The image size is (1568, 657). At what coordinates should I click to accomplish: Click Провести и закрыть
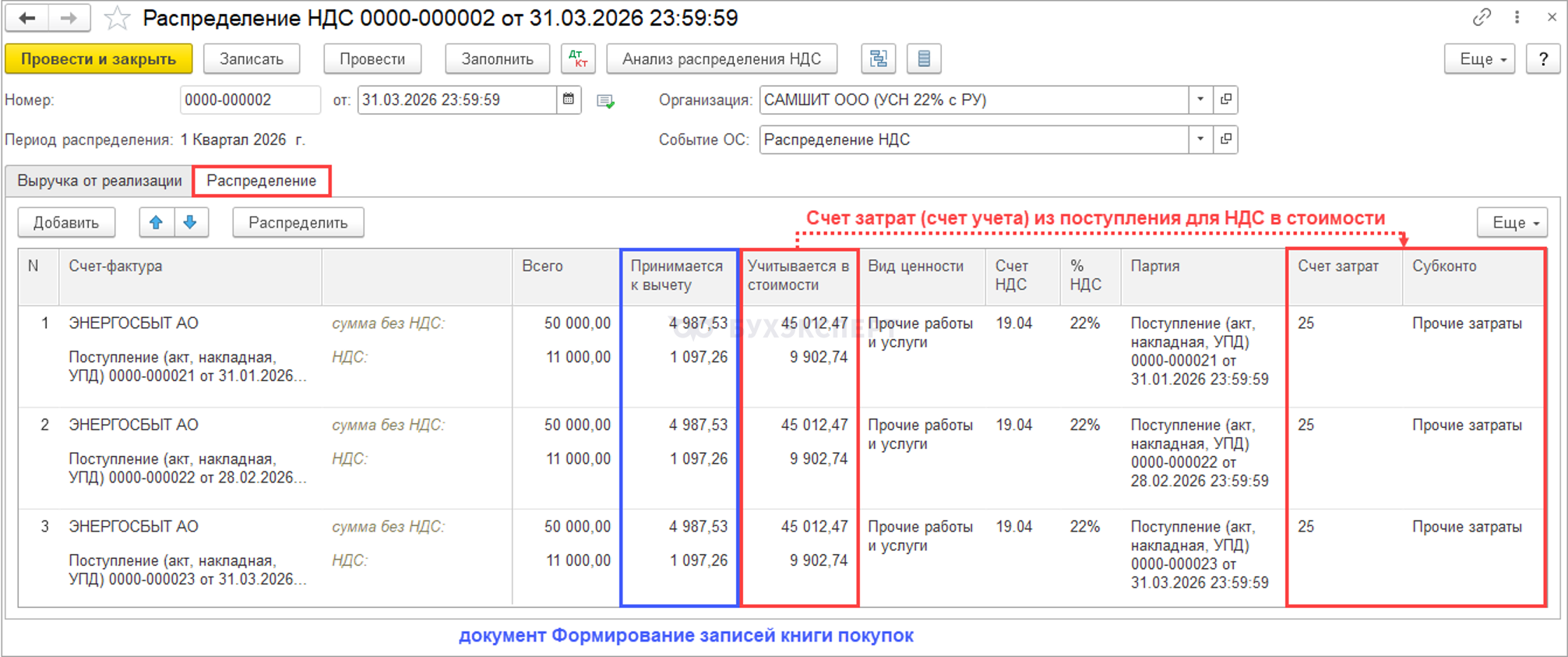tap(99, 58)
